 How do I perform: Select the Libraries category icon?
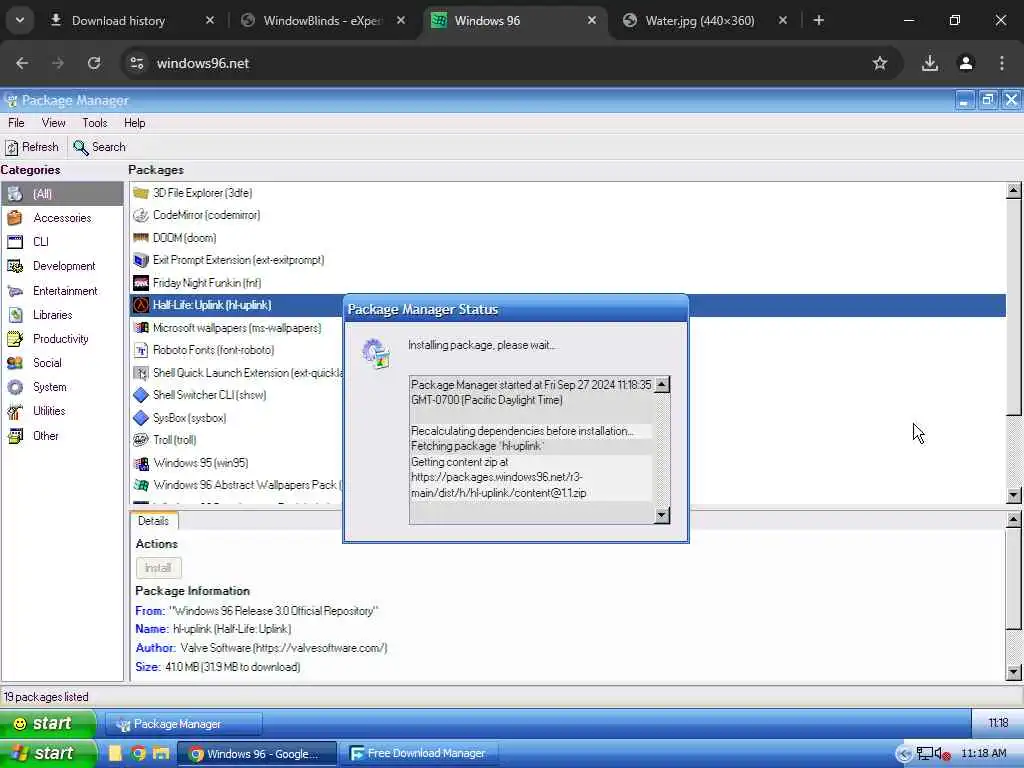point(14,315)
